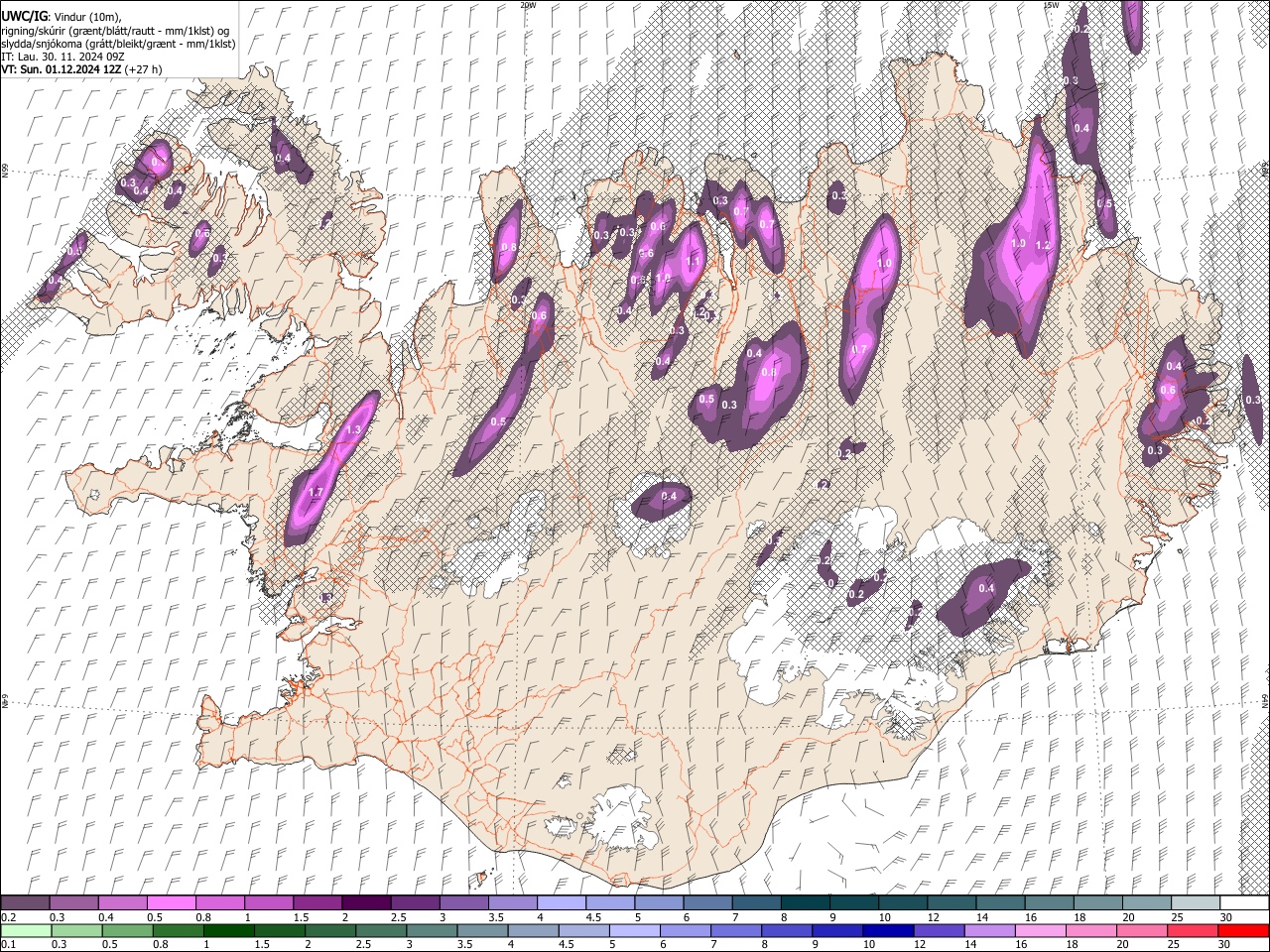Click the '15W' longitude label at top
The width and height of the screenshot is (1270, 952).
(1051, 5)
